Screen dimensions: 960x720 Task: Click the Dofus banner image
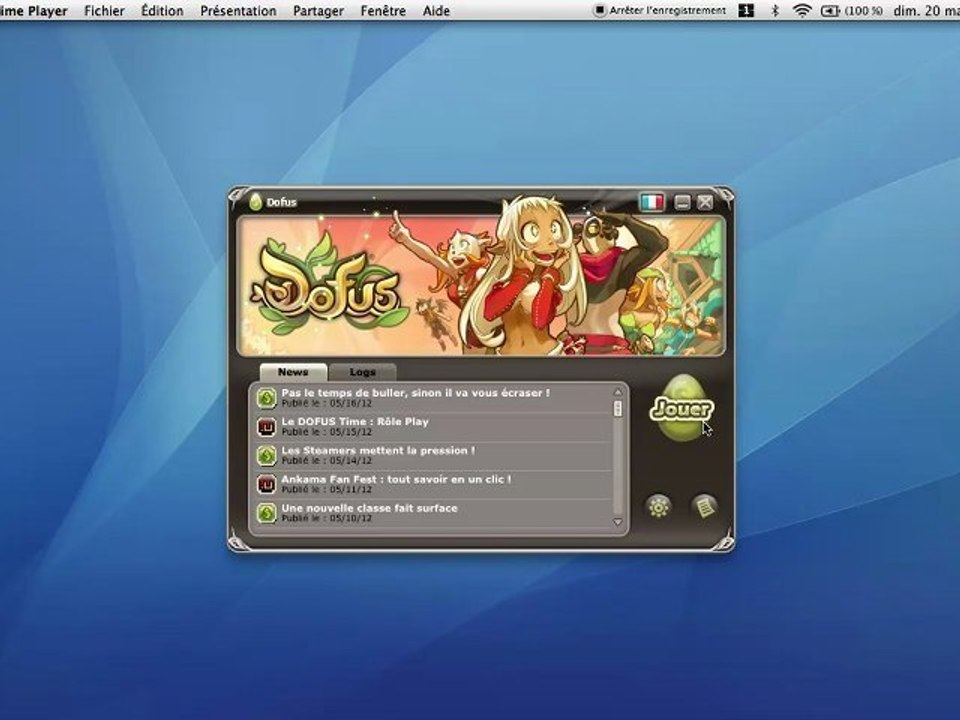[x=481, y=285]
